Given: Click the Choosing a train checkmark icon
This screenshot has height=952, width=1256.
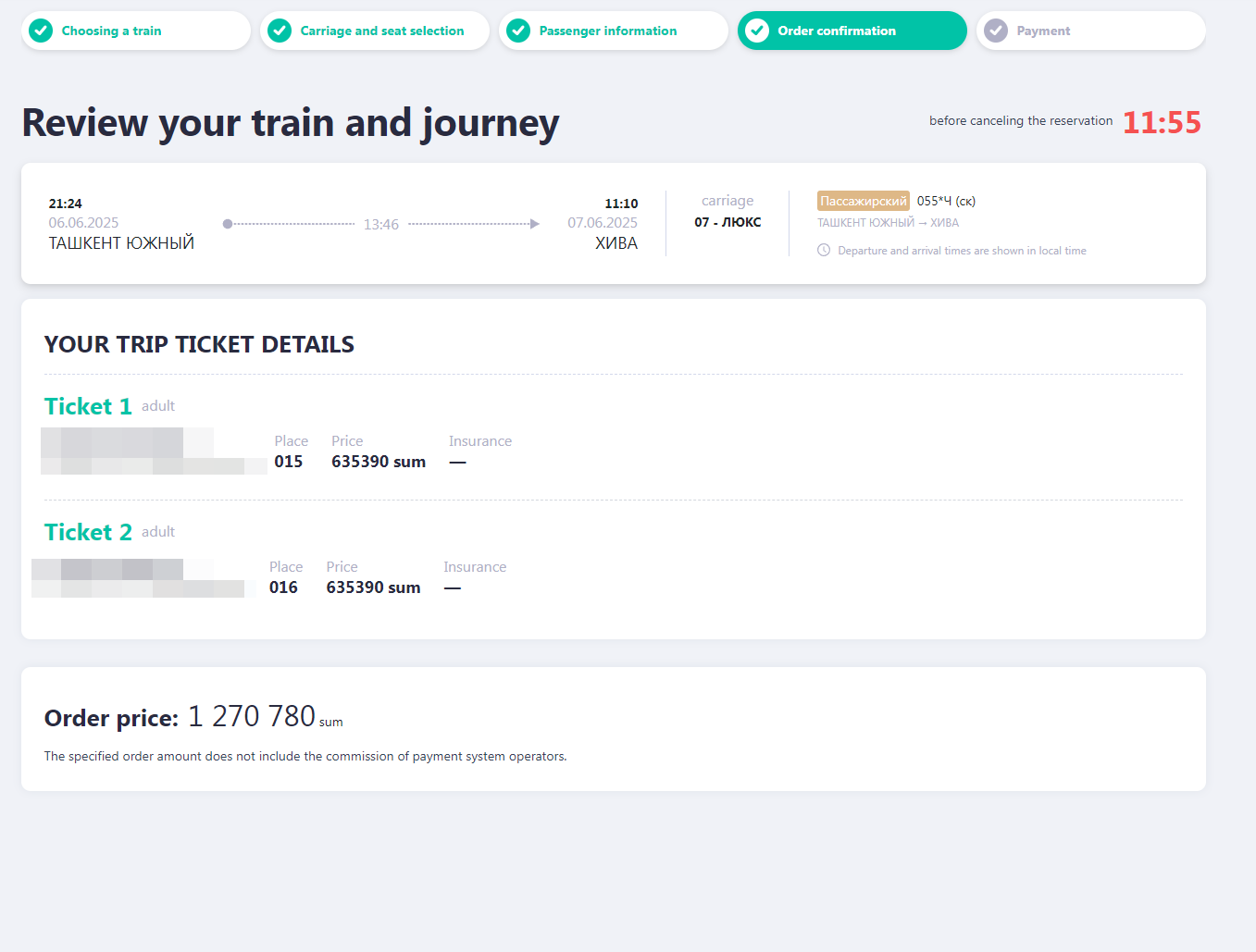Looking at the screenshot, I should coord(41,31).
